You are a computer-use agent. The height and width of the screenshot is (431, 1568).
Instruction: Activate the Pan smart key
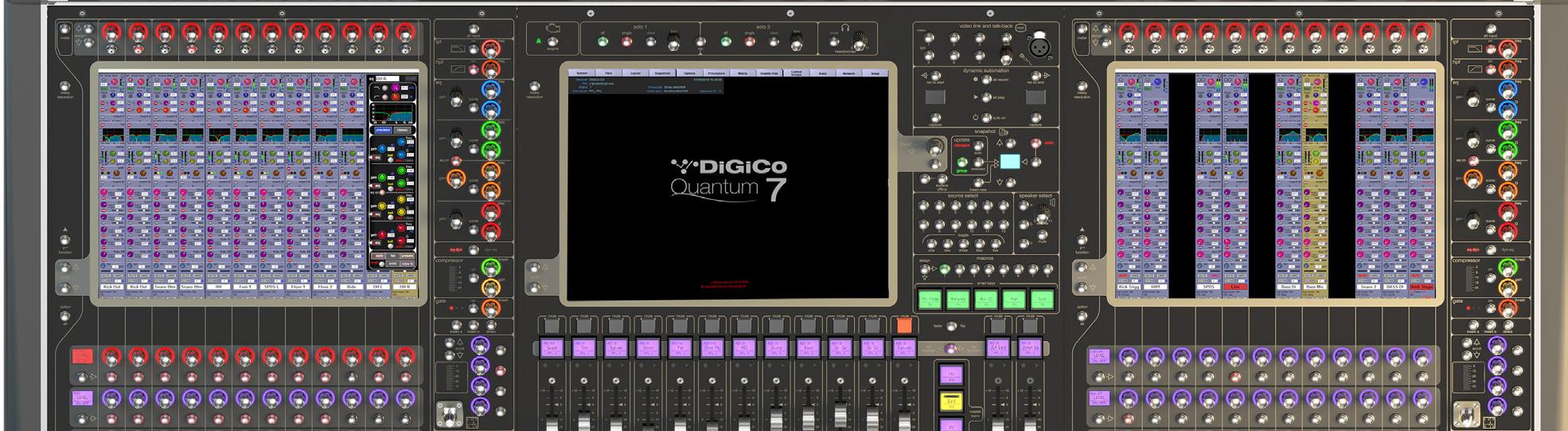point(1013,299)
